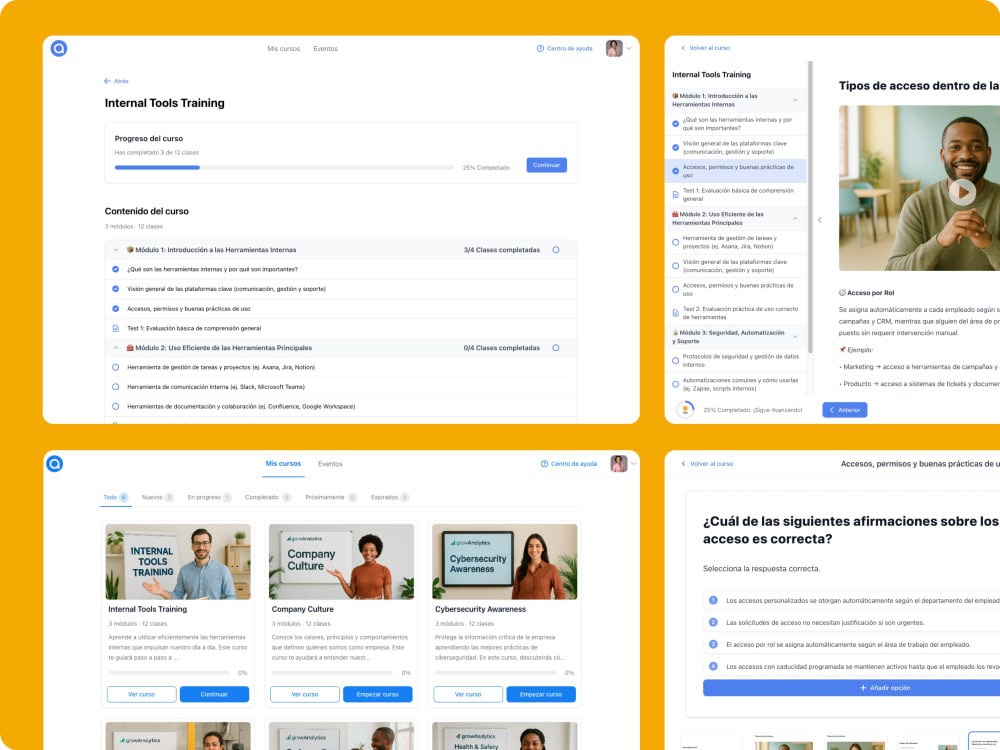Screen dimensions: 1000x750
Task: Switch to the Expirados filter tab
Action: click(x=390, y=497)
